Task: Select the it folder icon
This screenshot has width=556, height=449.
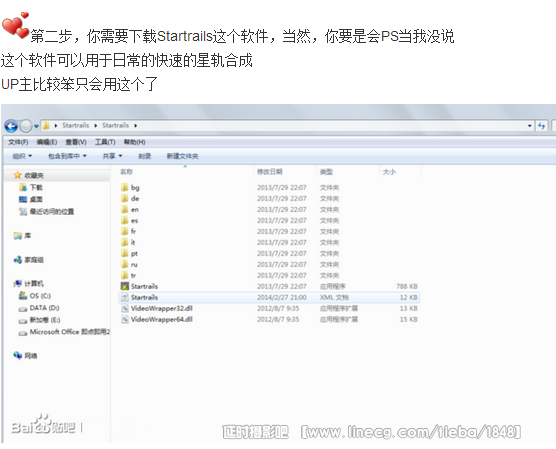Action: pyautogui.click(x=124, y=242)
